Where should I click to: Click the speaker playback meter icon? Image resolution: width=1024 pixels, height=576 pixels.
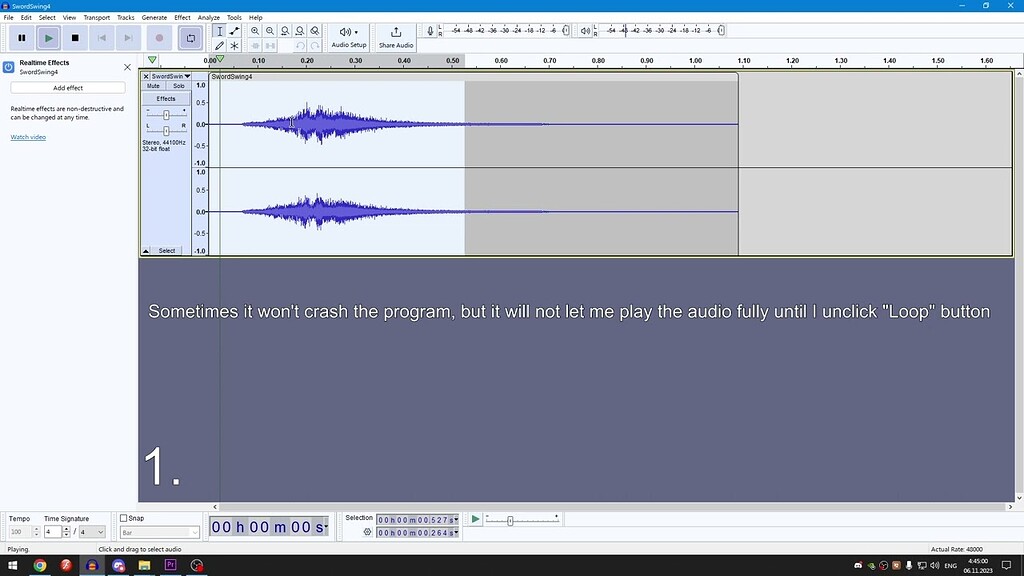[x=585, y=31]
